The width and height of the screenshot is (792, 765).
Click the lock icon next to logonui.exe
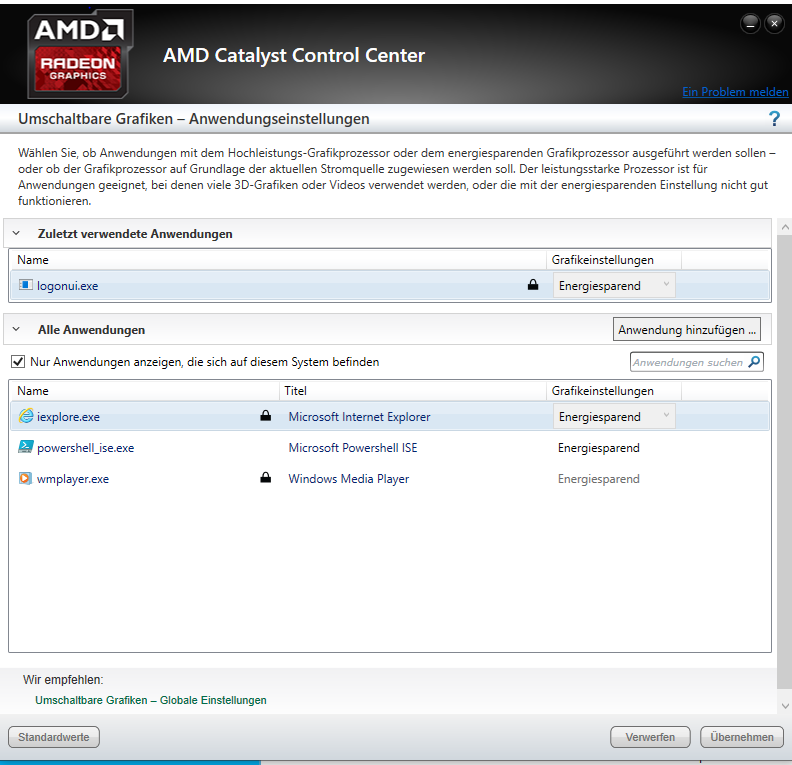533,285
